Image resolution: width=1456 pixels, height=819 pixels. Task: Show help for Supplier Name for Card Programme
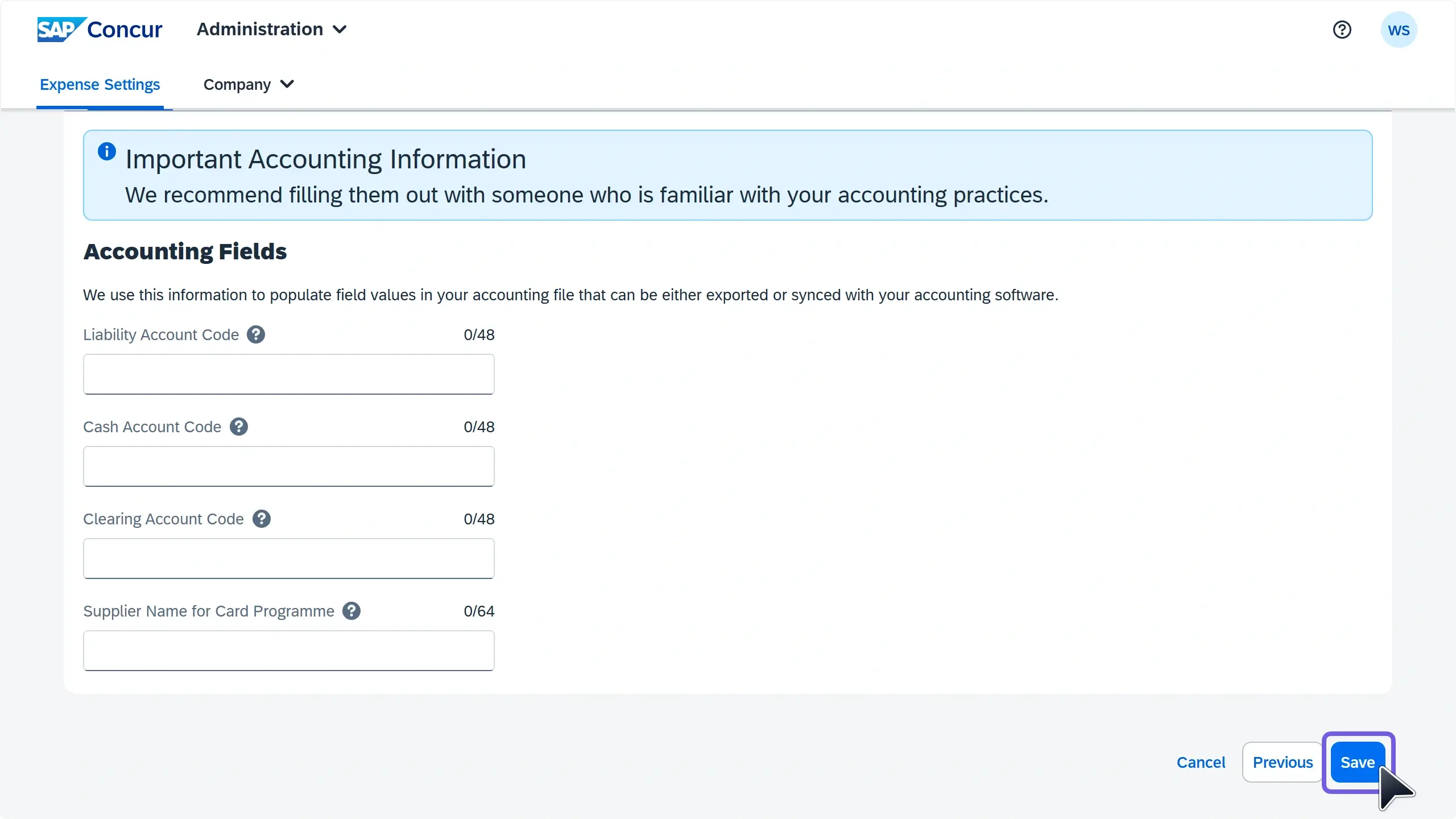351,611
